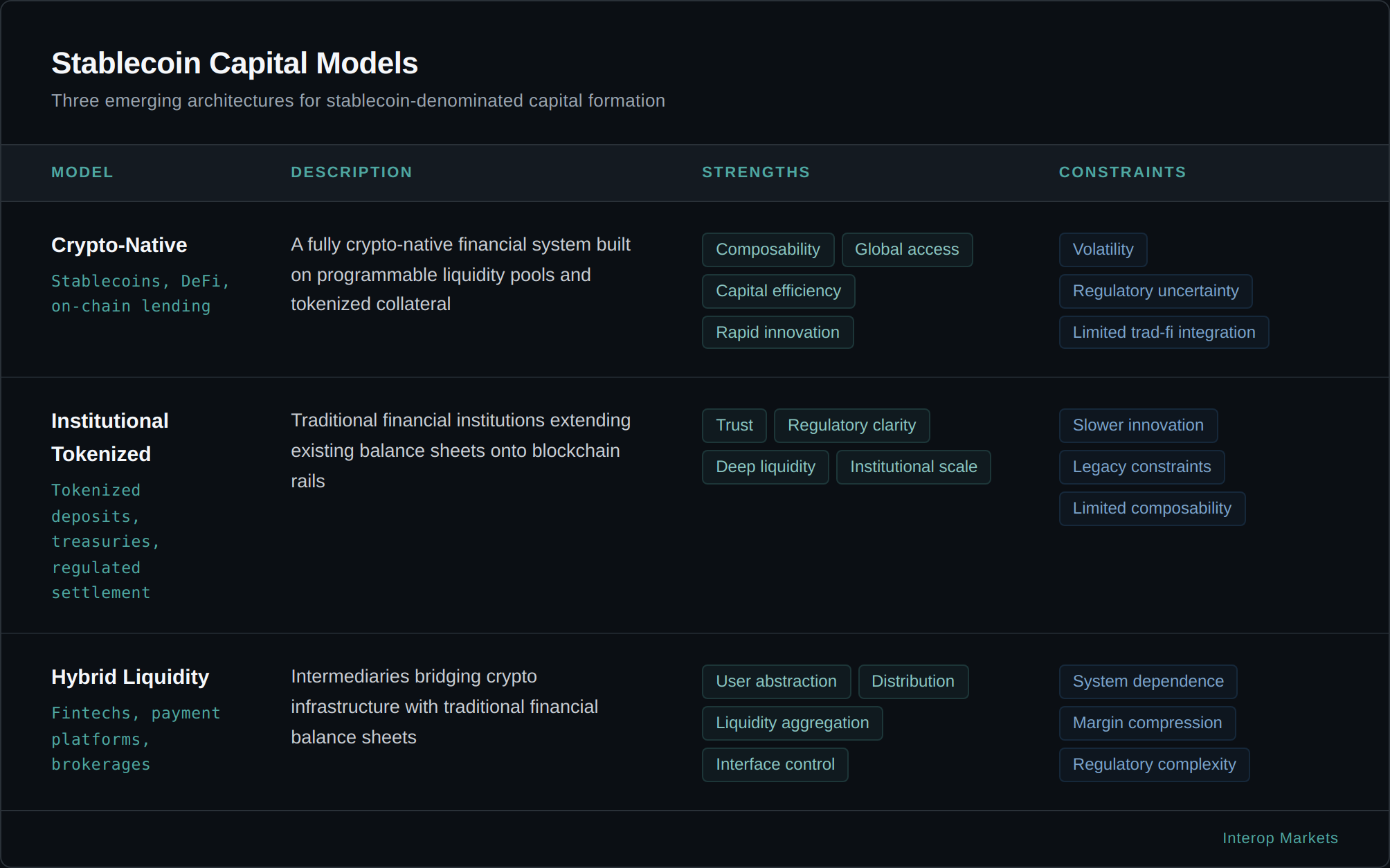This screenshot has width=1390, height=868.
Task: Click the Crypto-Native model heading
Action: pyautogui.click(x=119, y=245)
